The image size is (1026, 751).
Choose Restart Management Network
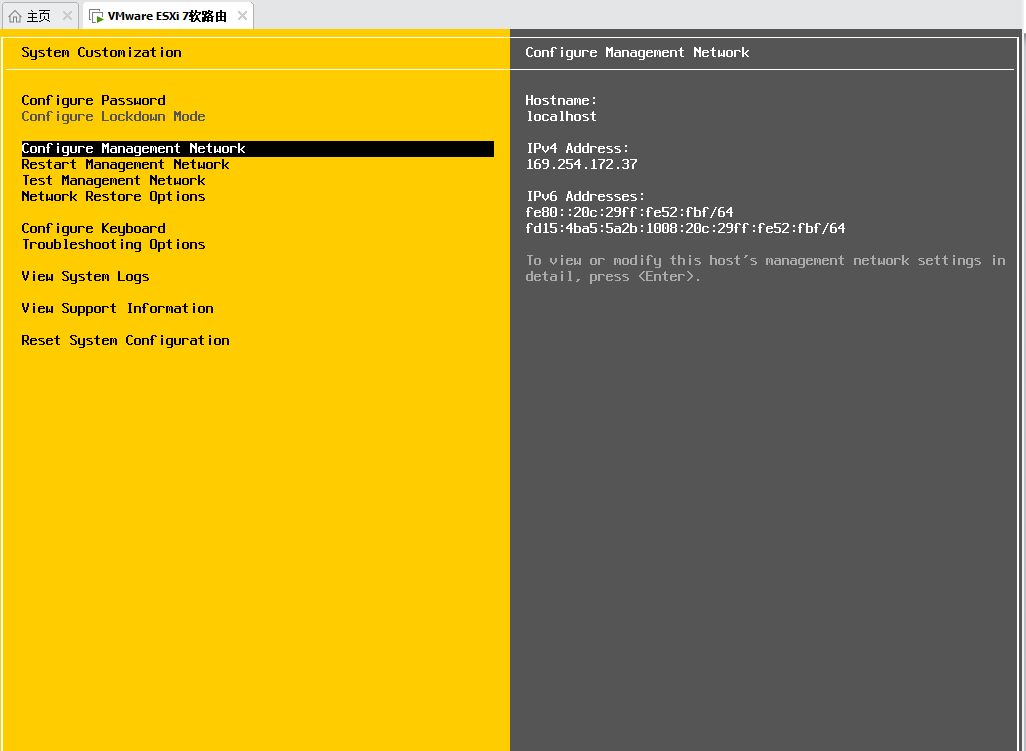tap(125, 164)
